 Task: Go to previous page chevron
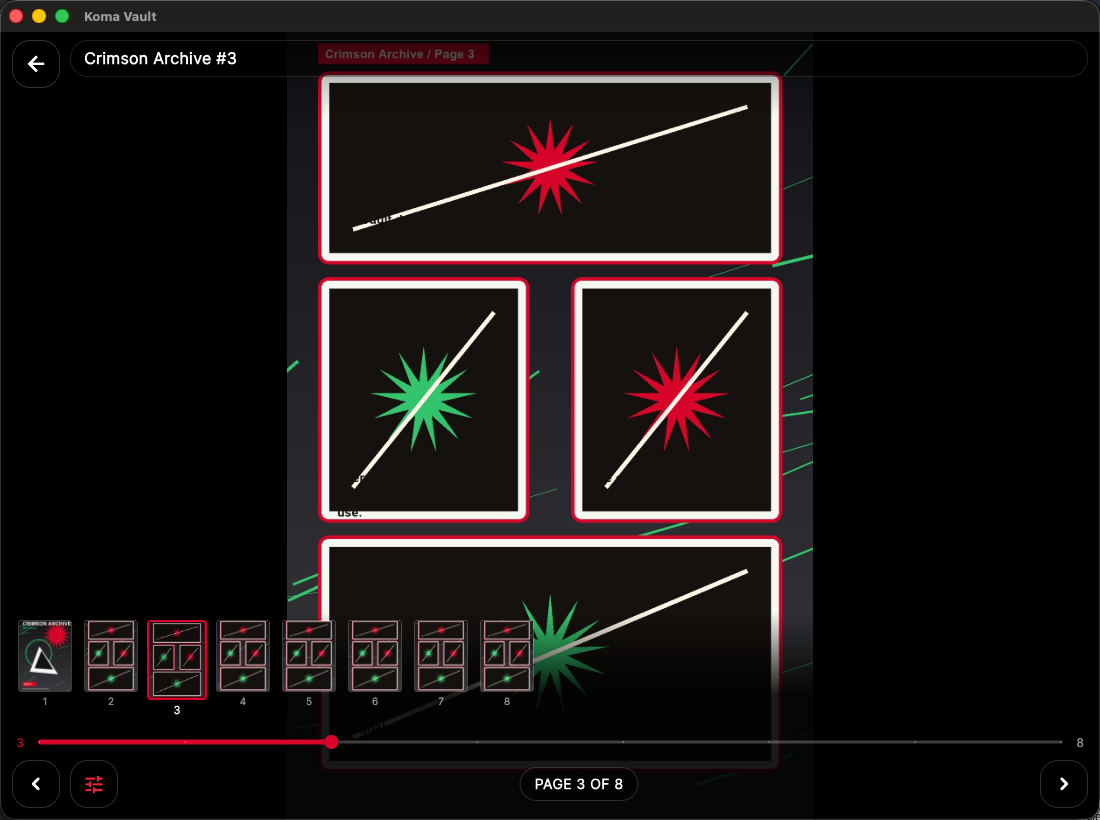click(x=36, y=784)
